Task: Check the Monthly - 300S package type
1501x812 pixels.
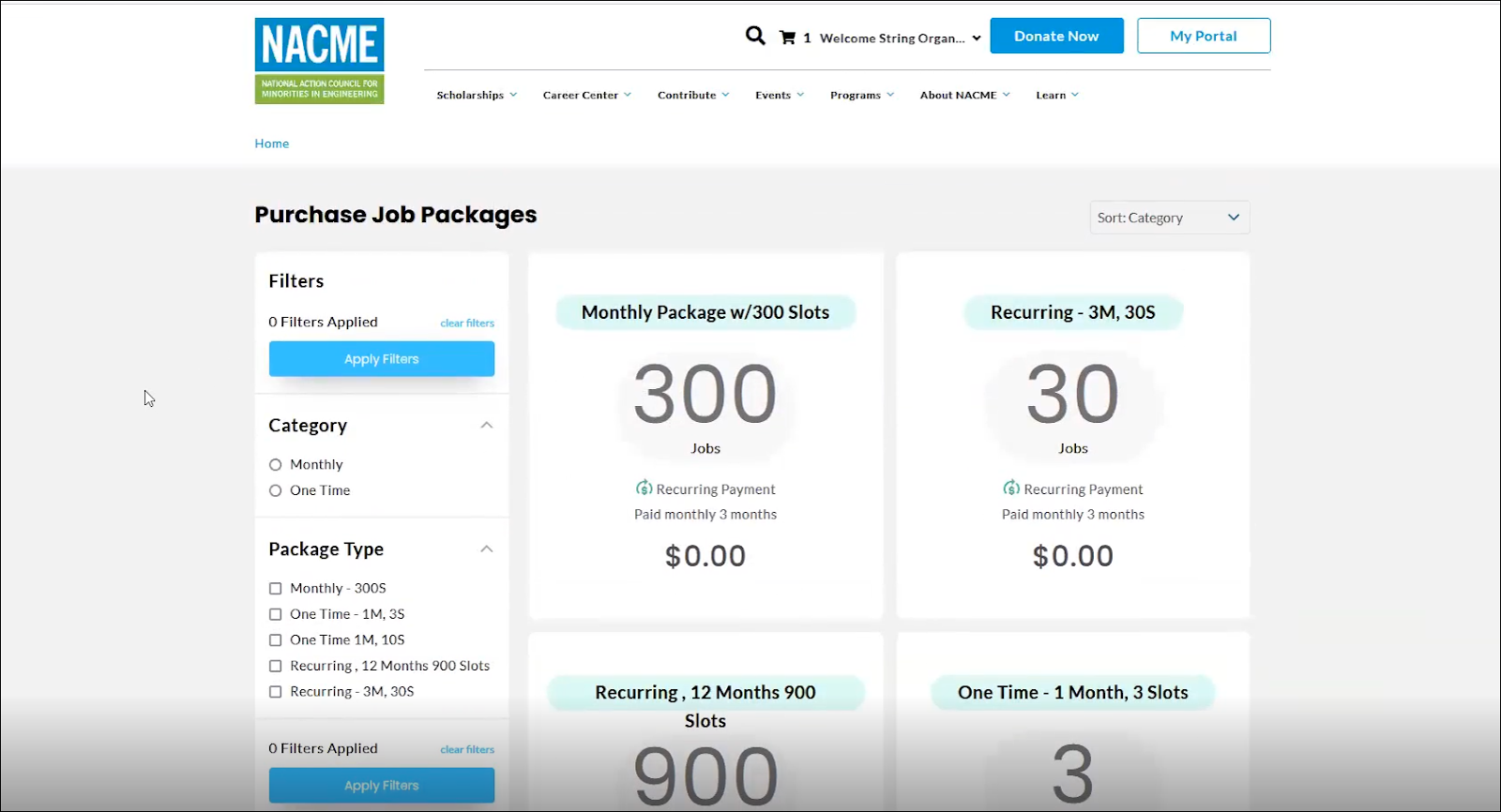Action: (x=276, y=589)
